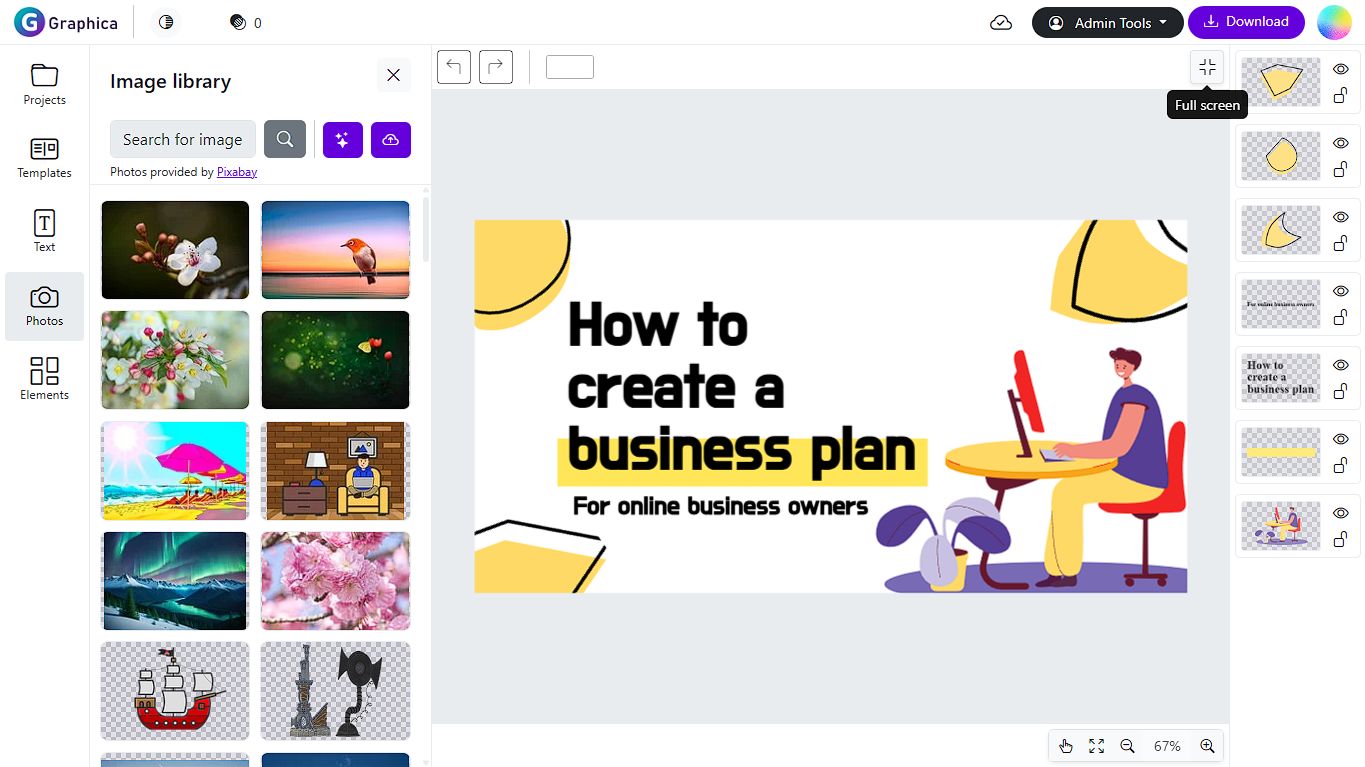Choose the pink cherry blossom photo
Screen dimensions: 1365x767
[x=335, y=581]
